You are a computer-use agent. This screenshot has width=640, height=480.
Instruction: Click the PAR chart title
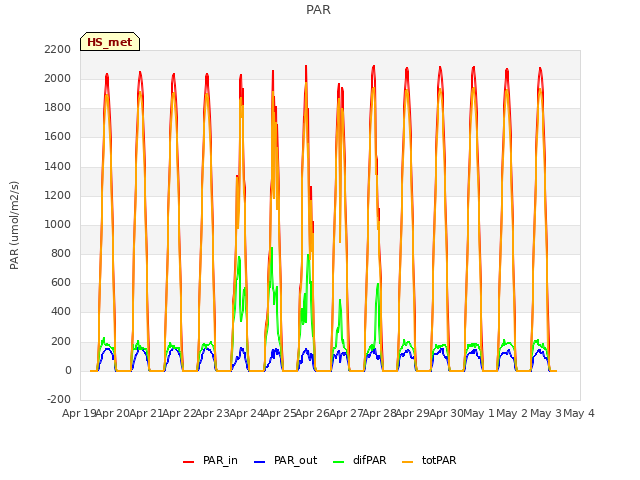click(318, 9)
